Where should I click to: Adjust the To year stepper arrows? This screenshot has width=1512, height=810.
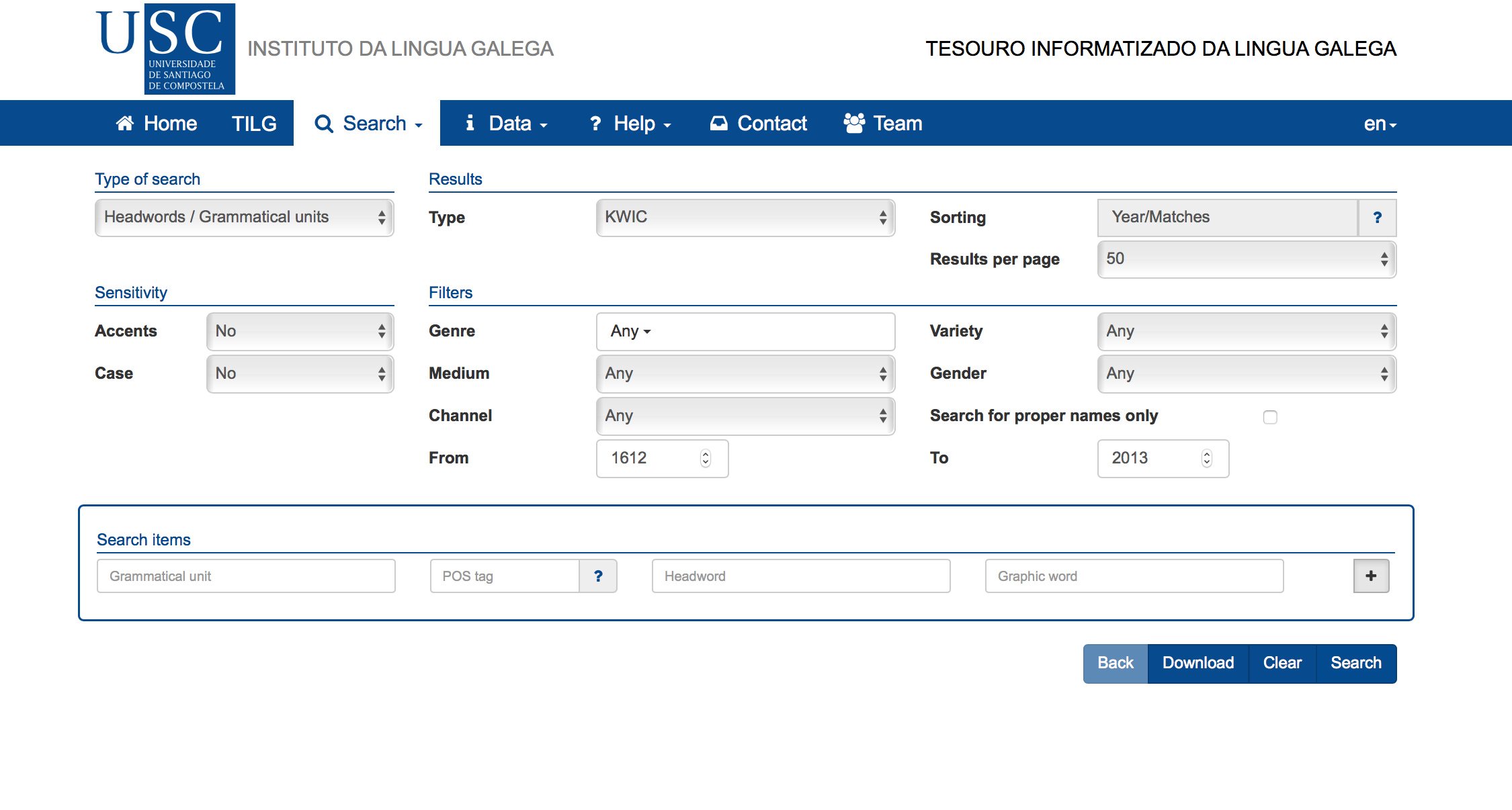coord(1207,458)
